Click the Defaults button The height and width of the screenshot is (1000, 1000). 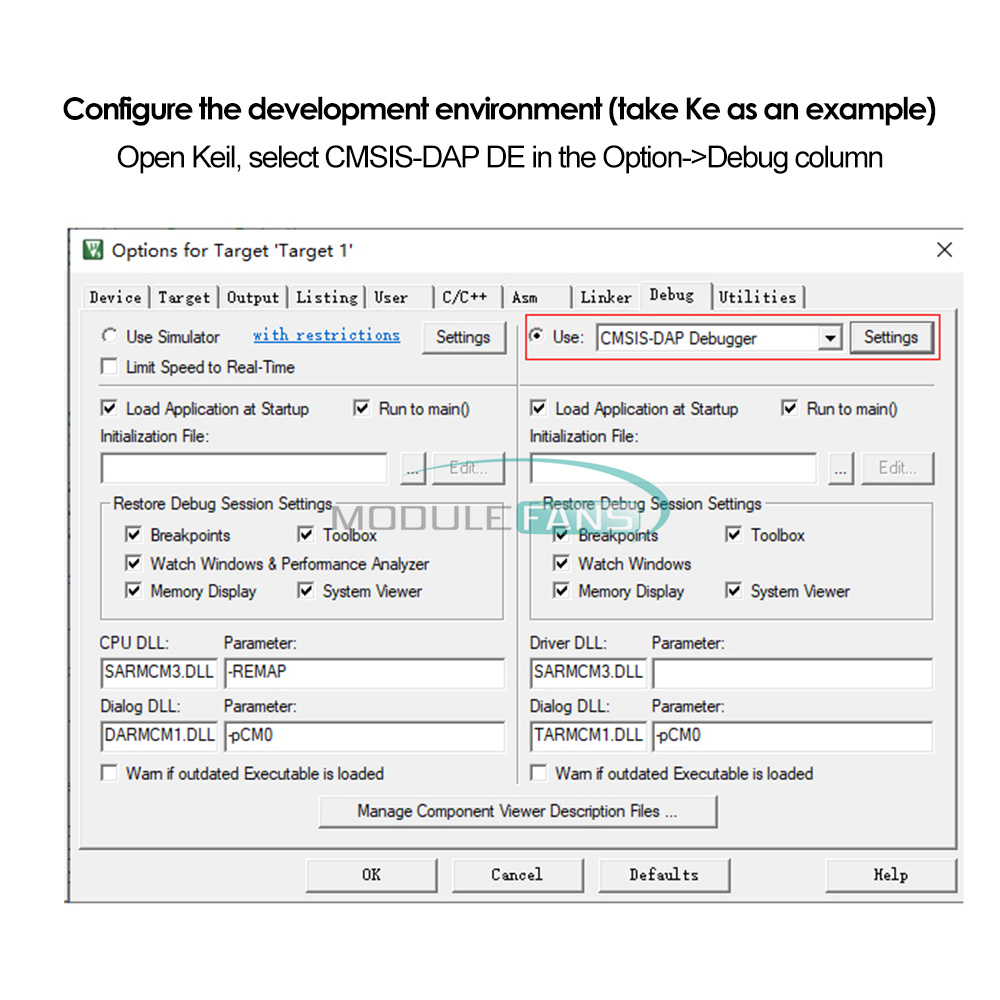pos(664,875)
